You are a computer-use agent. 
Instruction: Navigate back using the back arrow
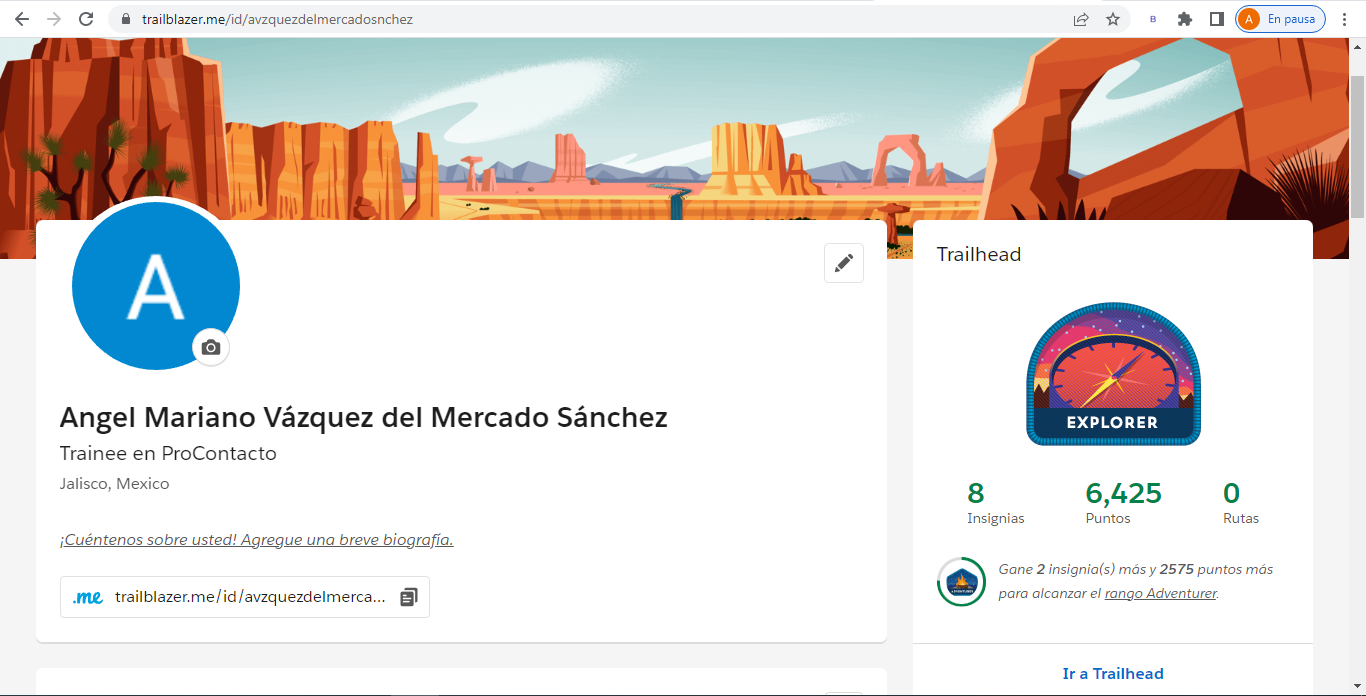[x=21, y=17]
